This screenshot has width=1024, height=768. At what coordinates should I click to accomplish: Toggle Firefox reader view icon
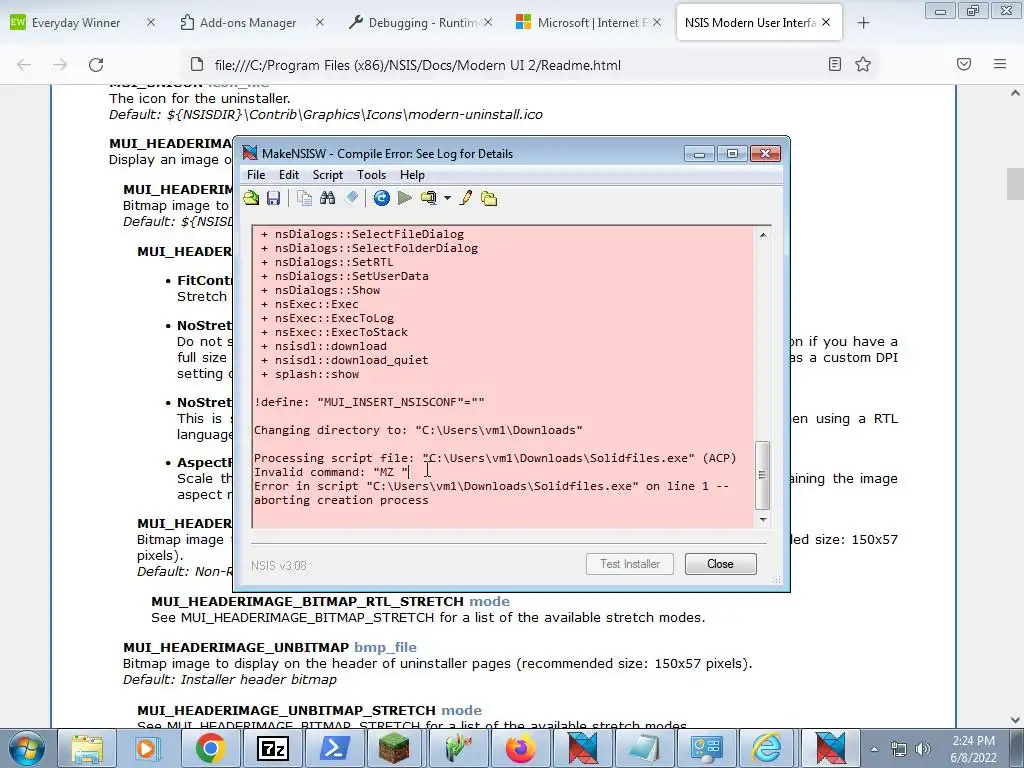pos(835,64)
